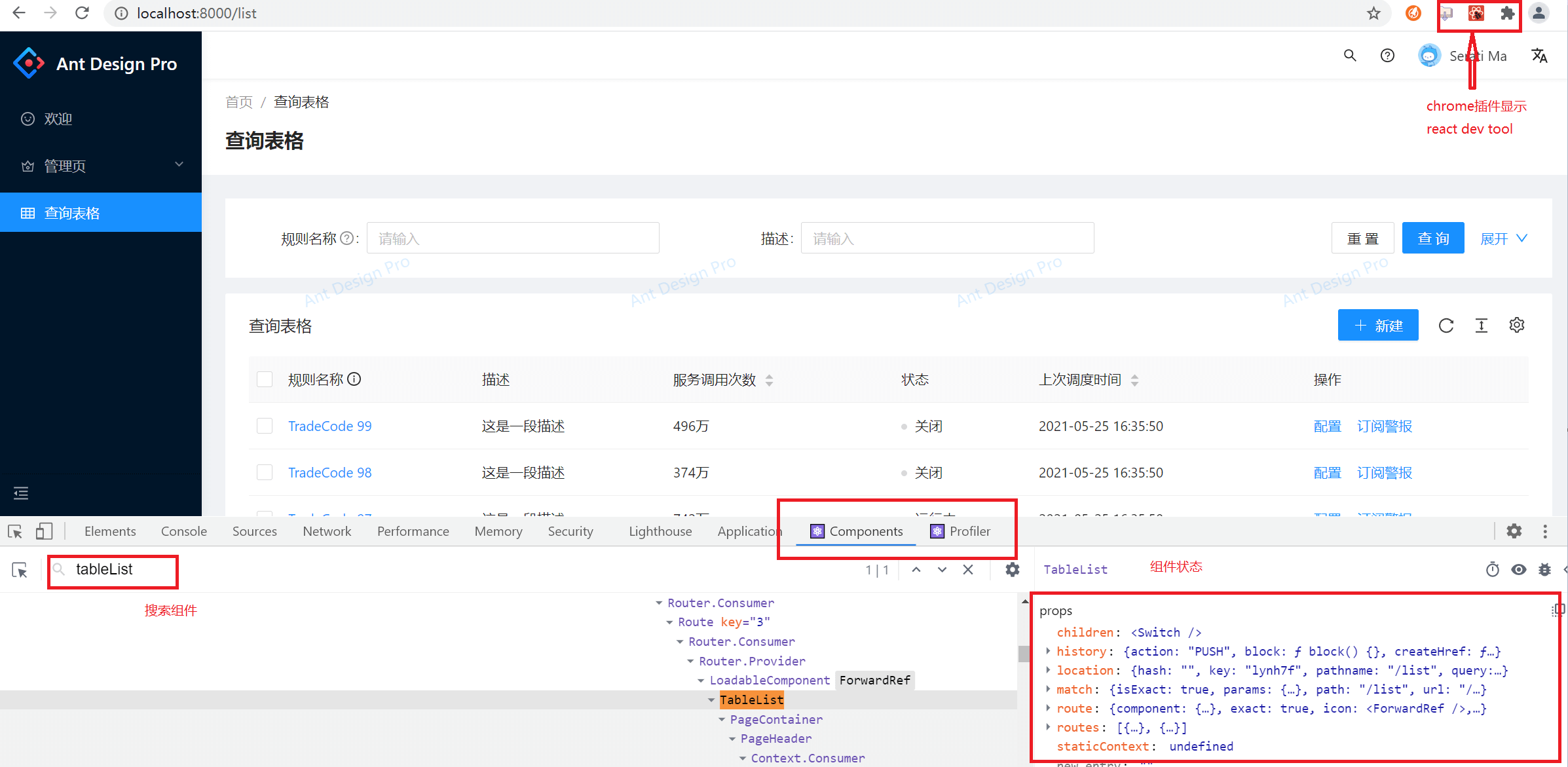
Task: Click the 新建 button
Action: pos(1377,326)
